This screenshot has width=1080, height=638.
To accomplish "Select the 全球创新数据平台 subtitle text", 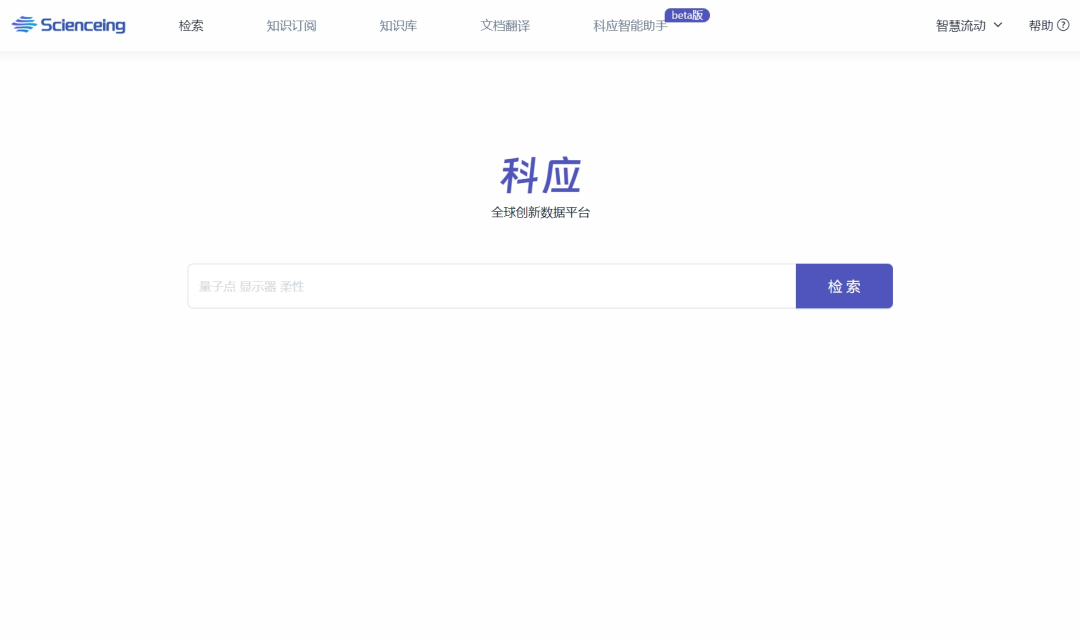I will click(x=540, y=213).
